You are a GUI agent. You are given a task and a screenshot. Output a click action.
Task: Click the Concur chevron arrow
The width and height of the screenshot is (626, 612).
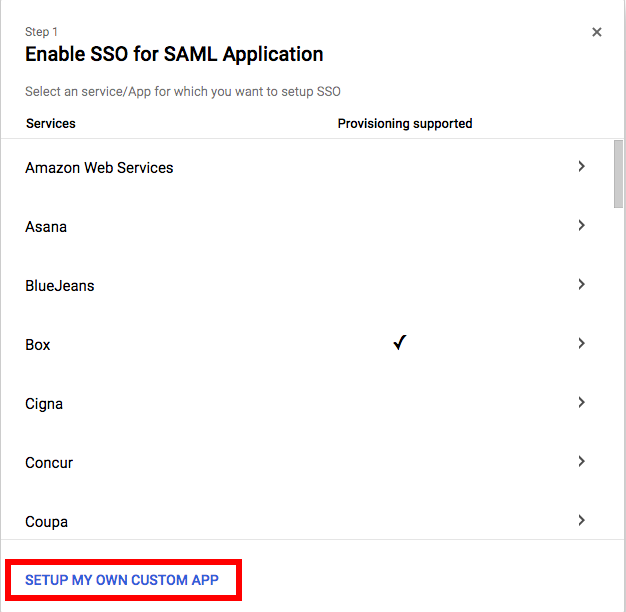pyautogui.click(x=581, y=462)
